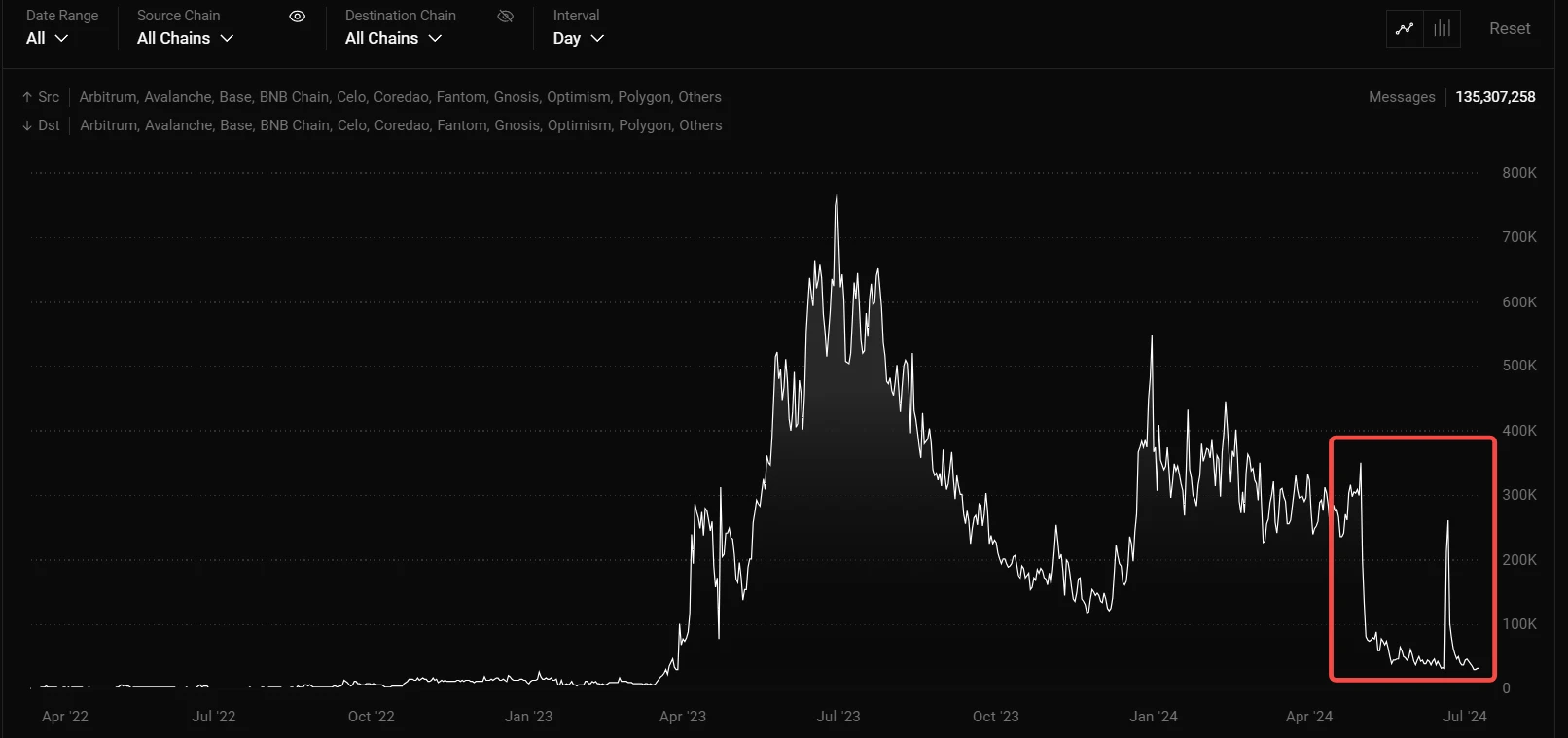Click the Dst down-arrow icon
This screenshot has width=1568, height=738.
pos(27,125)
